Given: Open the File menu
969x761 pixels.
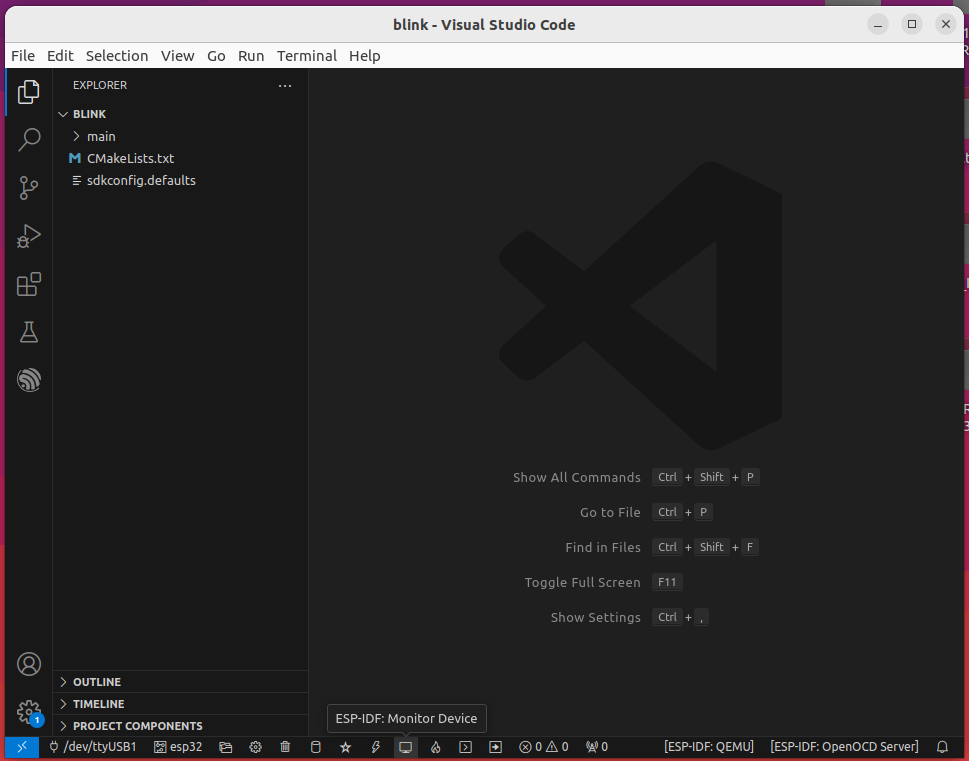Looking at the screenshot, I should [23, 56].
